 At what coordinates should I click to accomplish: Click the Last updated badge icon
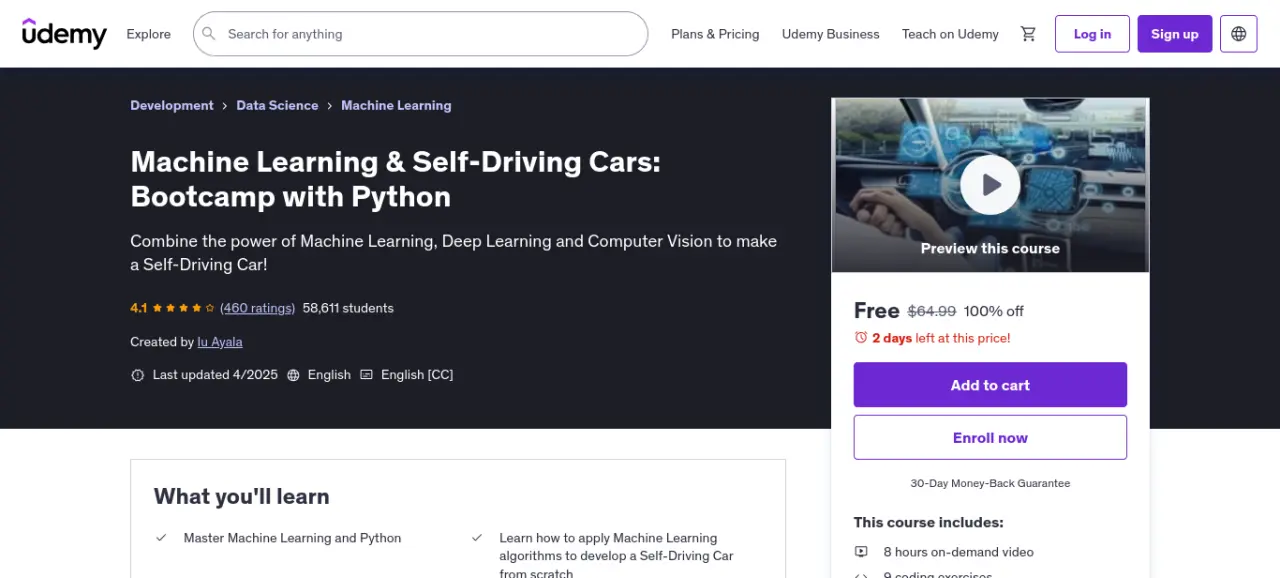(x=138, y=375)
